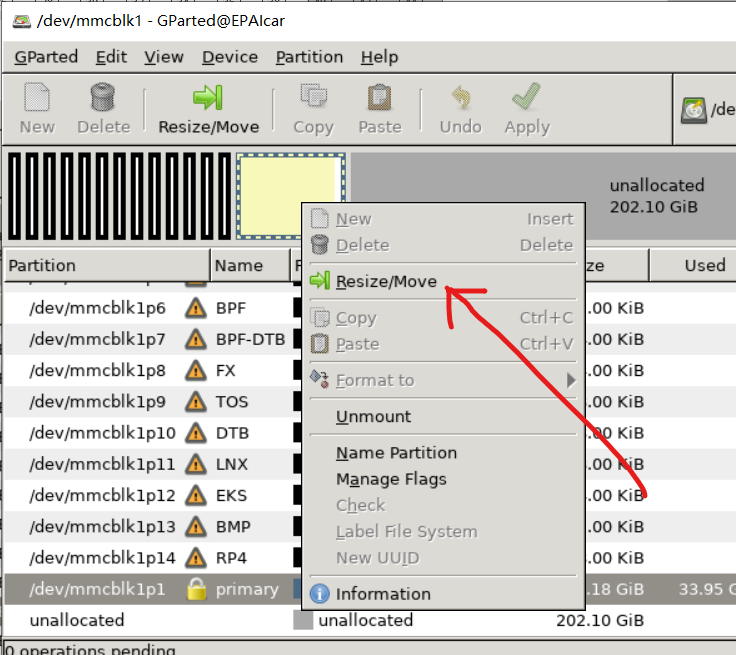Choose Resize/Move in context menu
Image resolution: width=736 pixels, height=655 pixels.
[443, 281]
